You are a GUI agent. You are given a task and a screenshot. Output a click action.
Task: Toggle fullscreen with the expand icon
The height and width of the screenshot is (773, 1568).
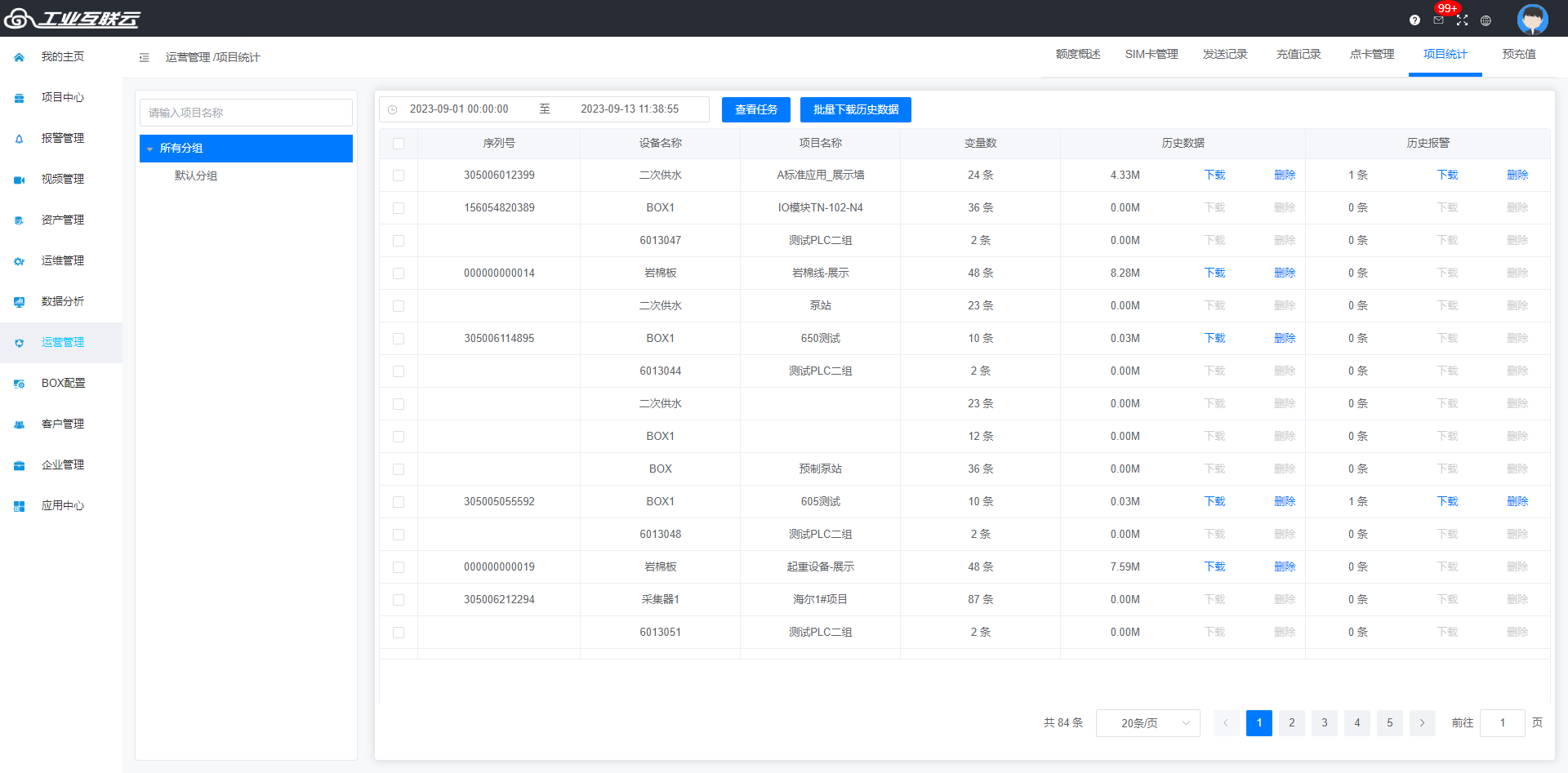coord(1462,20)
